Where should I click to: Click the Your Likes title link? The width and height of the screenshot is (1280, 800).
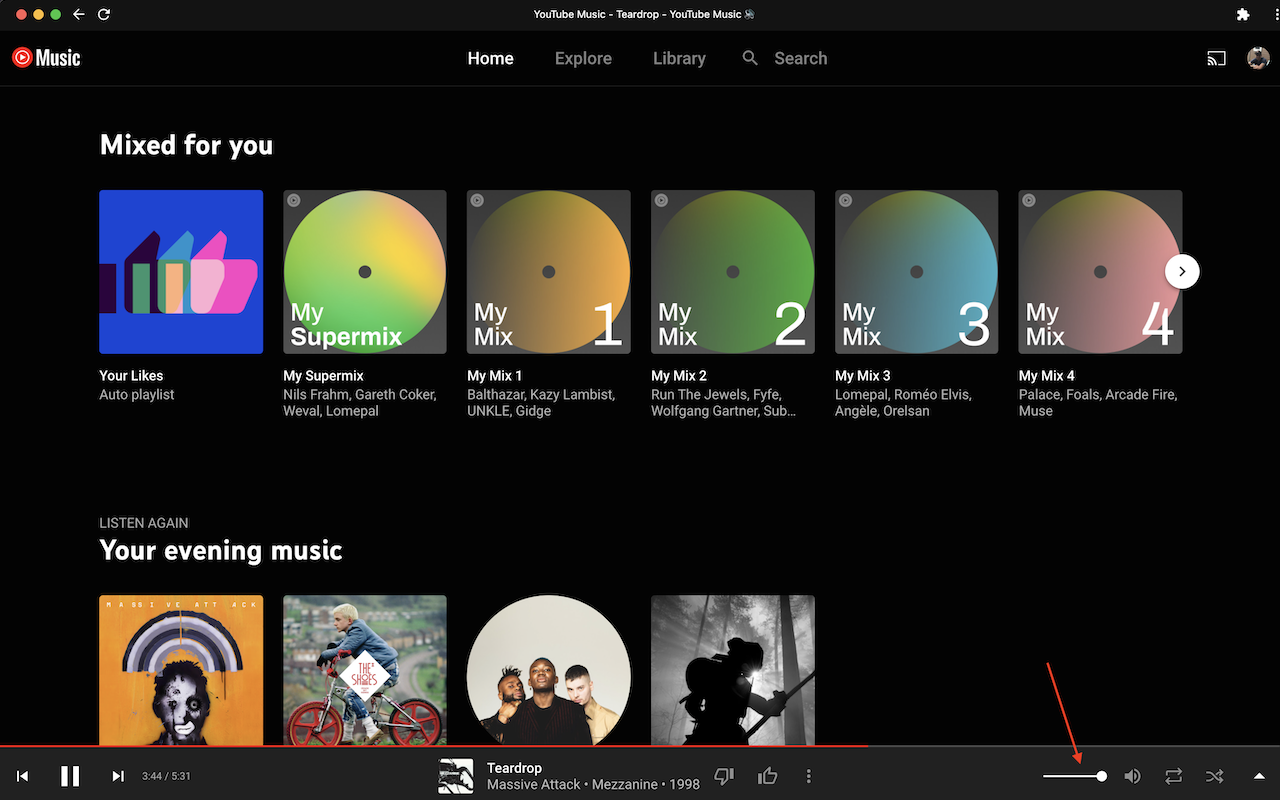tap(131, 376)
